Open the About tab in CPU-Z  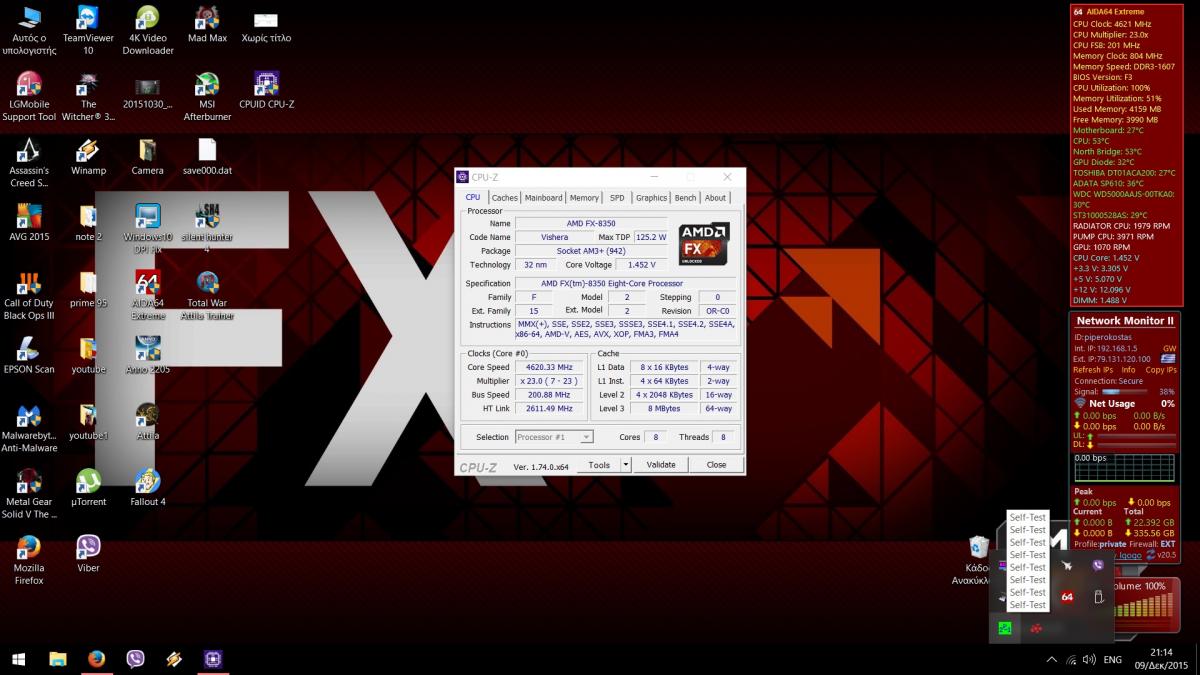(x=716, y=198)
